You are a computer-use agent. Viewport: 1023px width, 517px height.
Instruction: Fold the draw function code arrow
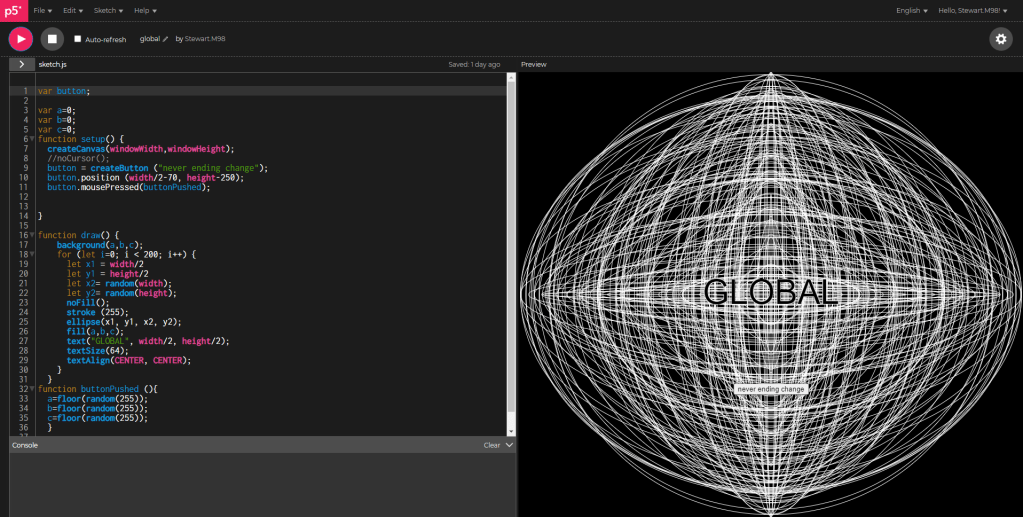[x=32, y=235]
